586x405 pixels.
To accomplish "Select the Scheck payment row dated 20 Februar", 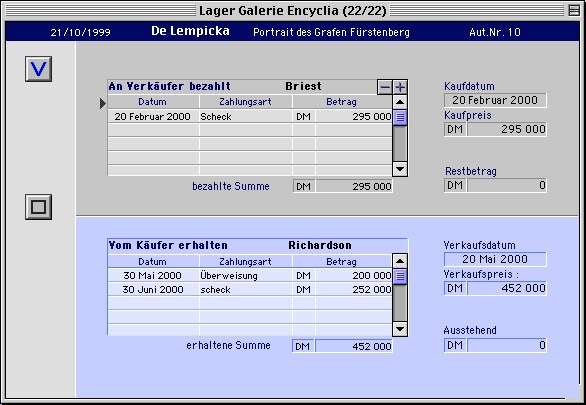I will pyautogui.click(x=250, y=117).
